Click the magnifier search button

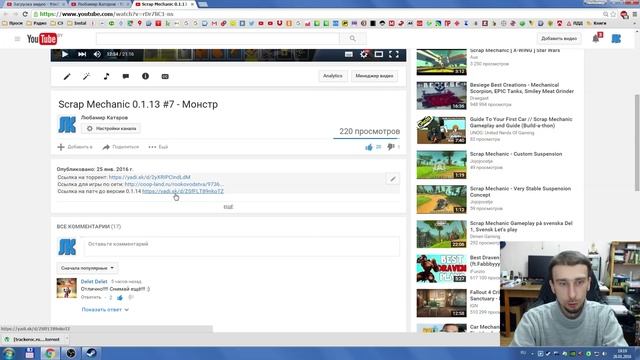pos(353,38)
